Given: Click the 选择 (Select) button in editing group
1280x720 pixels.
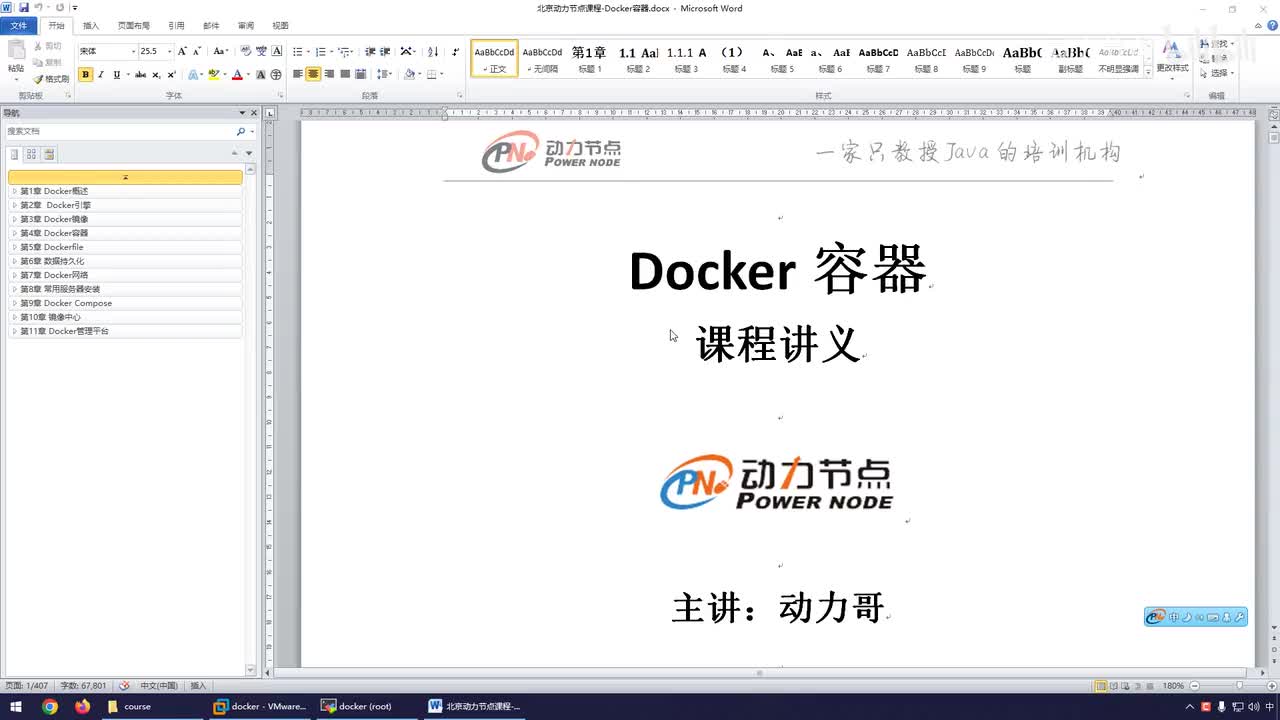Looking at the screenshot, I should (x=1217, y=73).
